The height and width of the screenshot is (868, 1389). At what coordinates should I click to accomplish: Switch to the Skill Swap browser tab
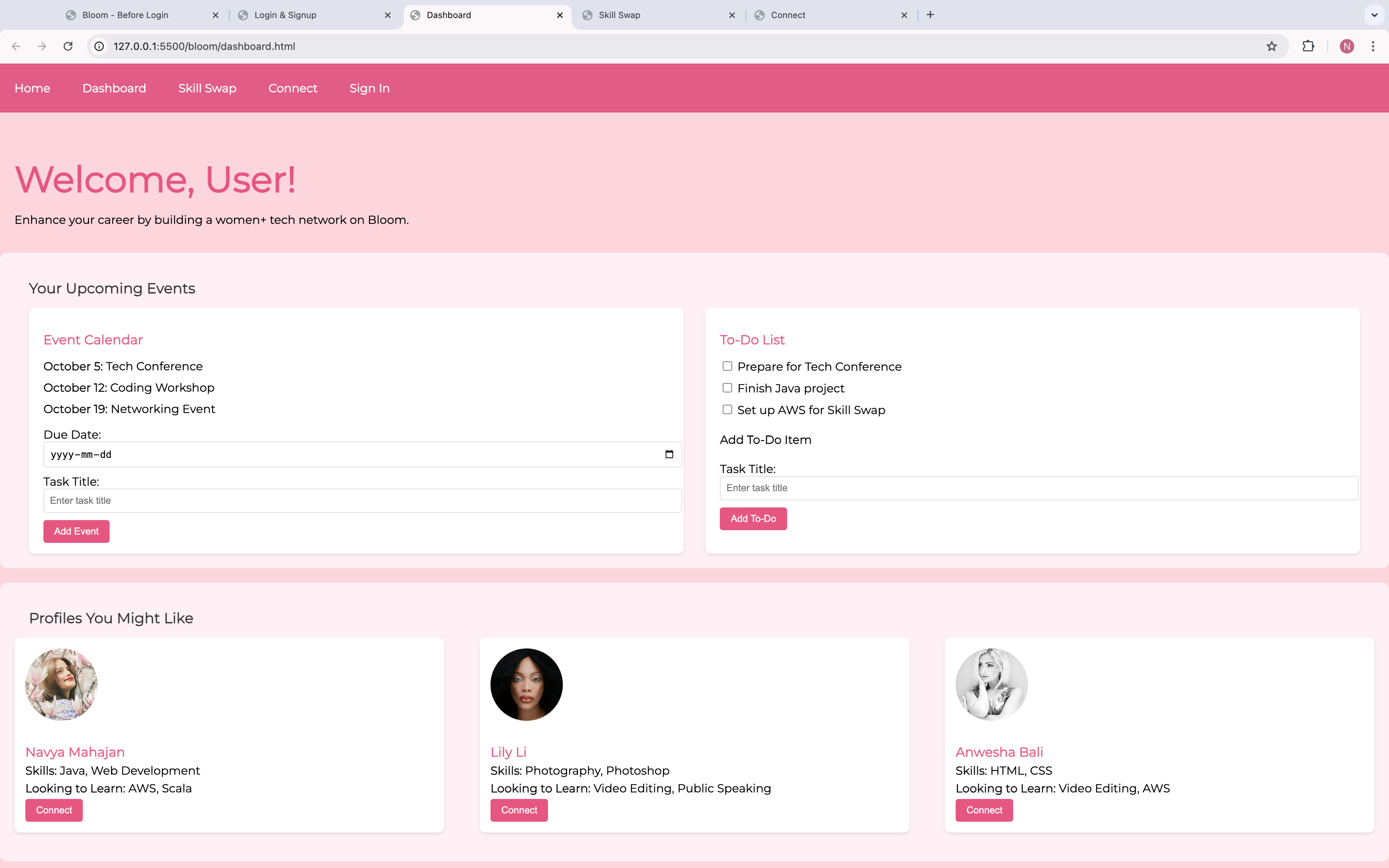(x=619, y=15)
